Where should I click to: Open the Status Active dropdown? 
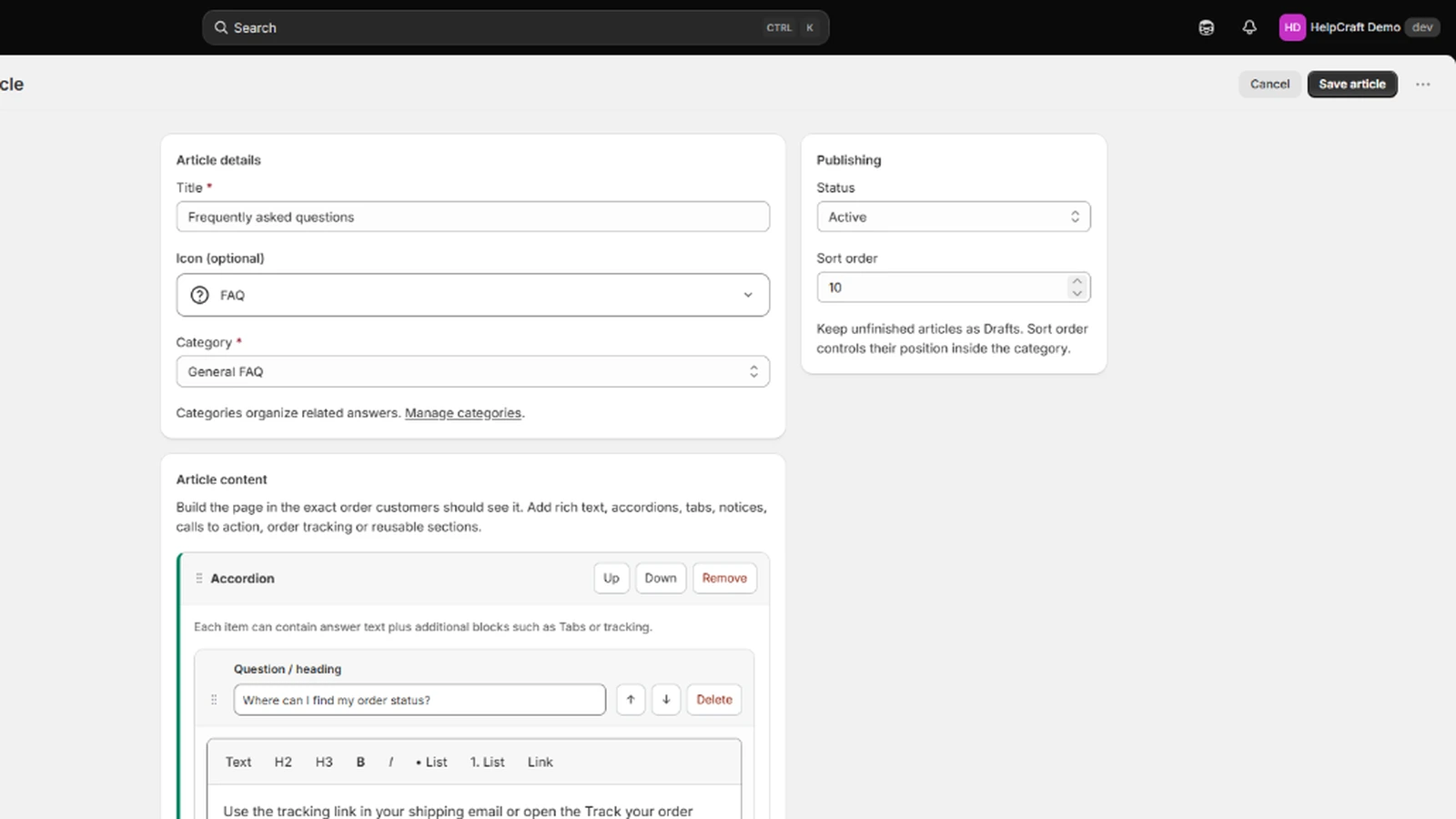(x=954, y=217)
